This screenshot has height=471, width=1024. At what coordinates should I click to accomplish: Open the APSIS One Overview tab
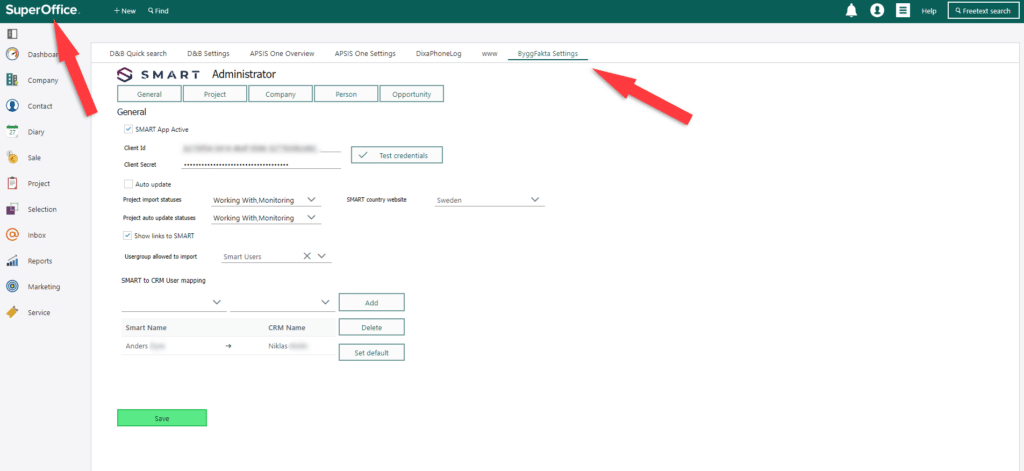point(282,53)
